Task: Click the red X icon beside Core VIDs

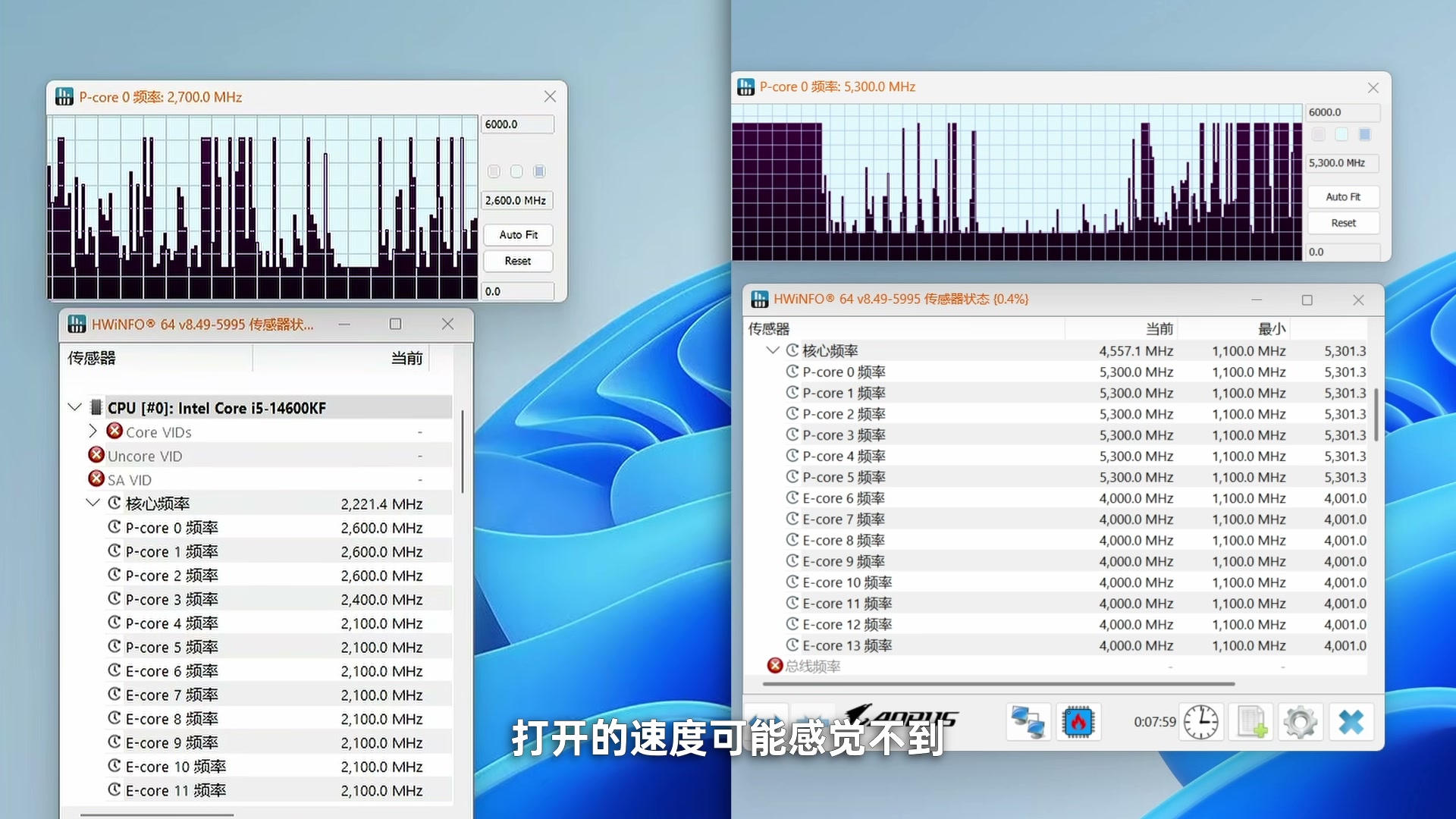Action: point(115,431)
